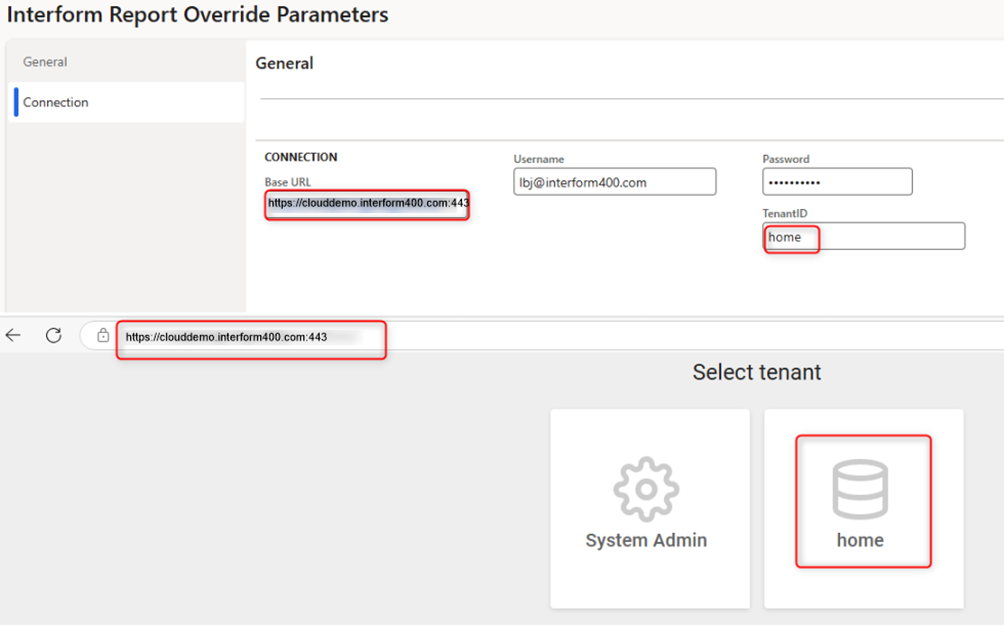Select the home tenant label
The image size is (1004, 627).
pyautogui.click(x=860, y=540)
